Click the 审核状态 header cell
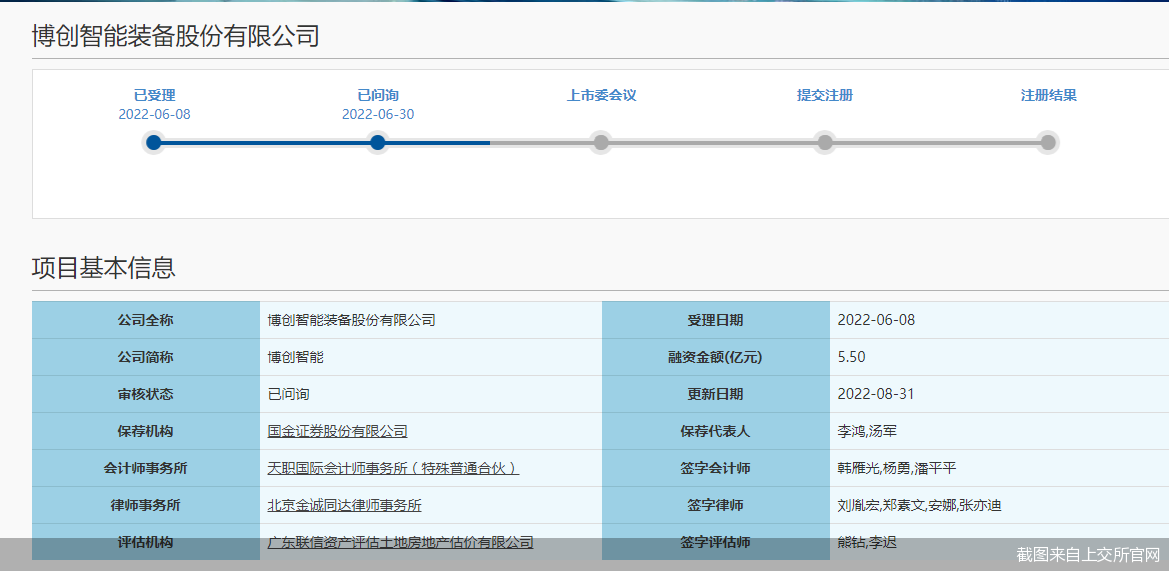The height and width of the screenshot is (571, 1169). [145, 394]
